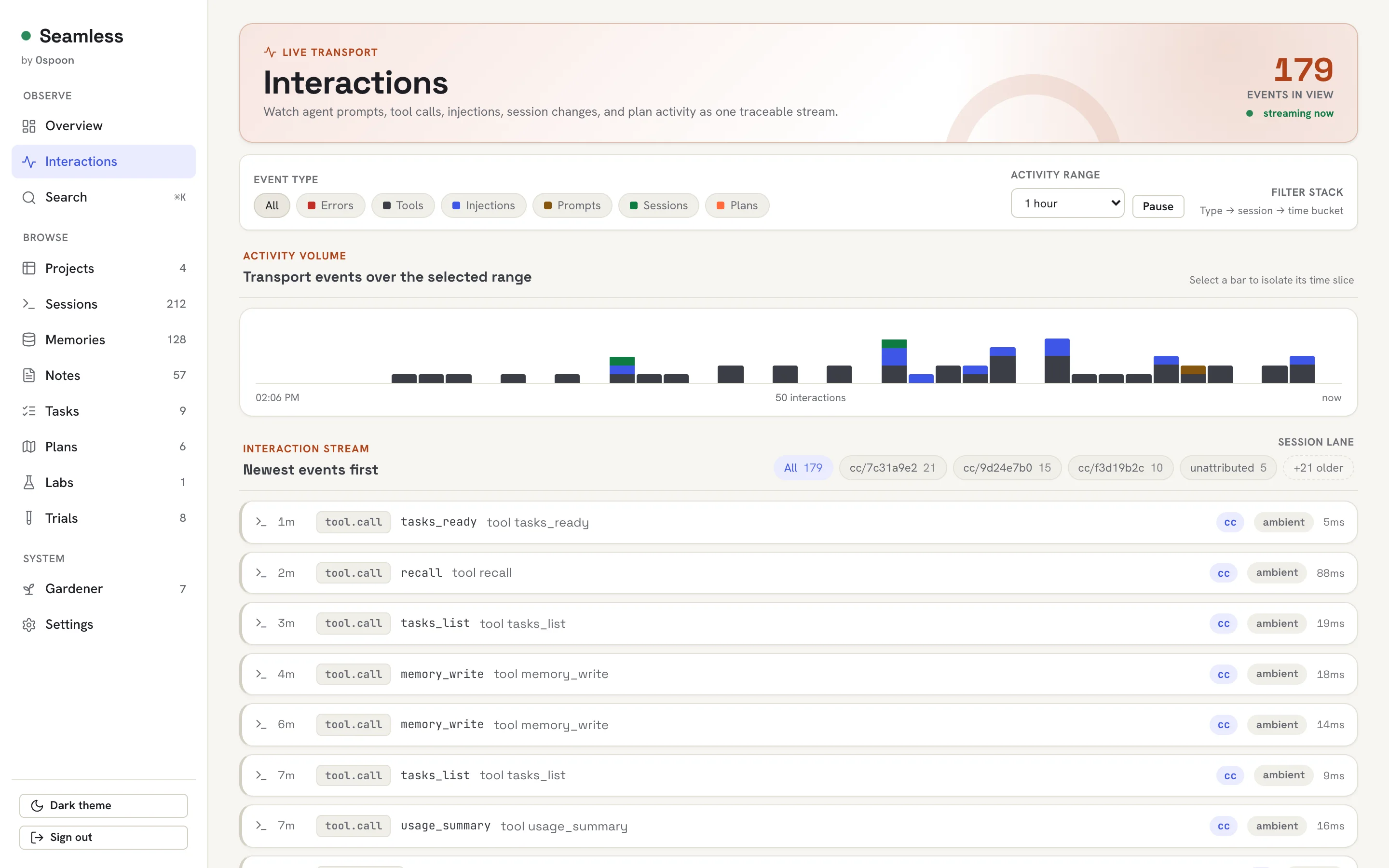Click the Trials test tube icon

click(29, 518)
